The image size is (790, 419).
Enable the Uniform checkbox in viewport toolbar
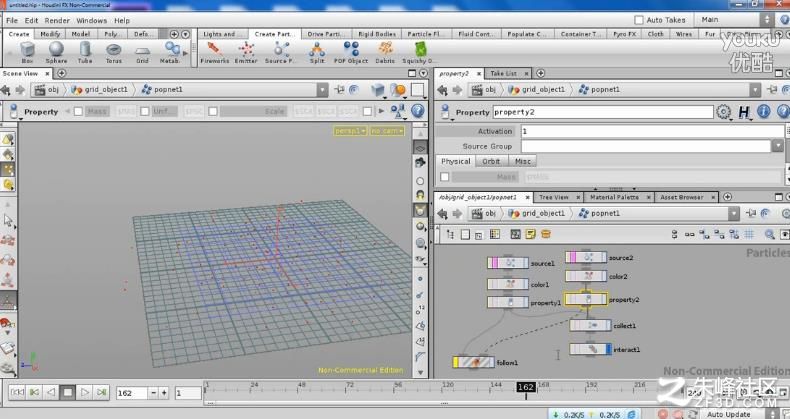click(145, 111)
